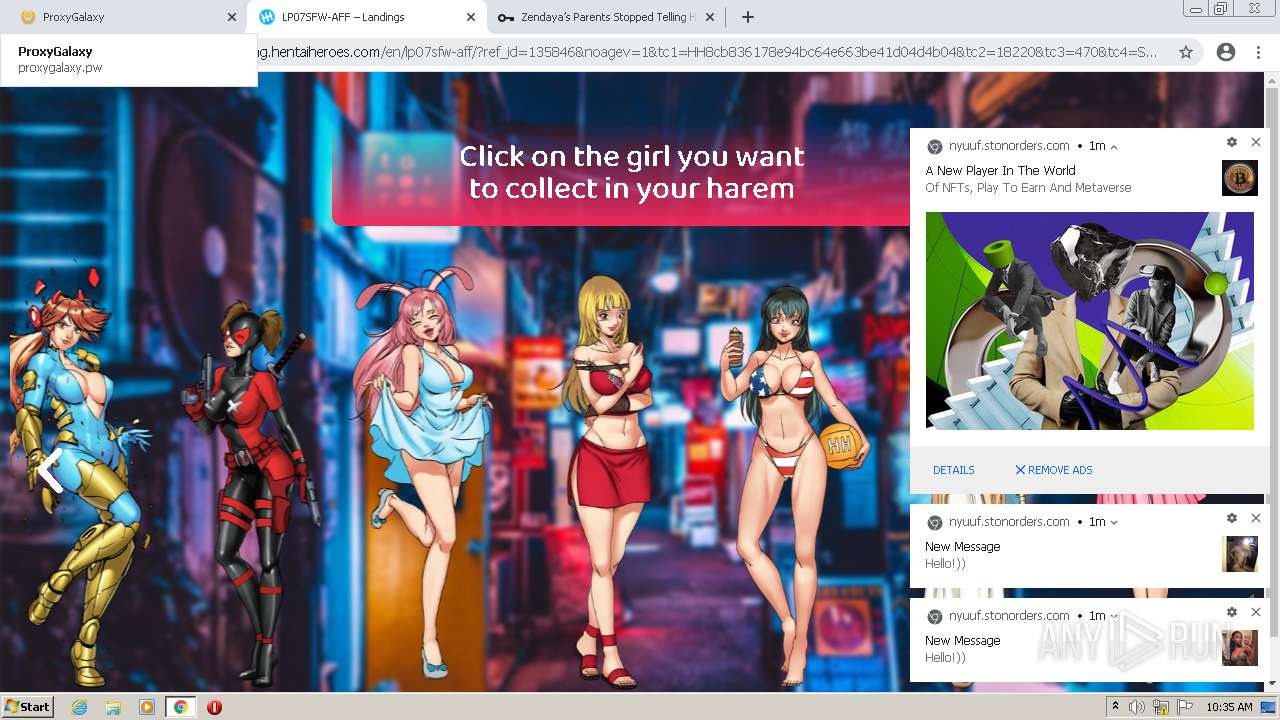Click REMOVE ADS in notification

tap(1054, 470)
